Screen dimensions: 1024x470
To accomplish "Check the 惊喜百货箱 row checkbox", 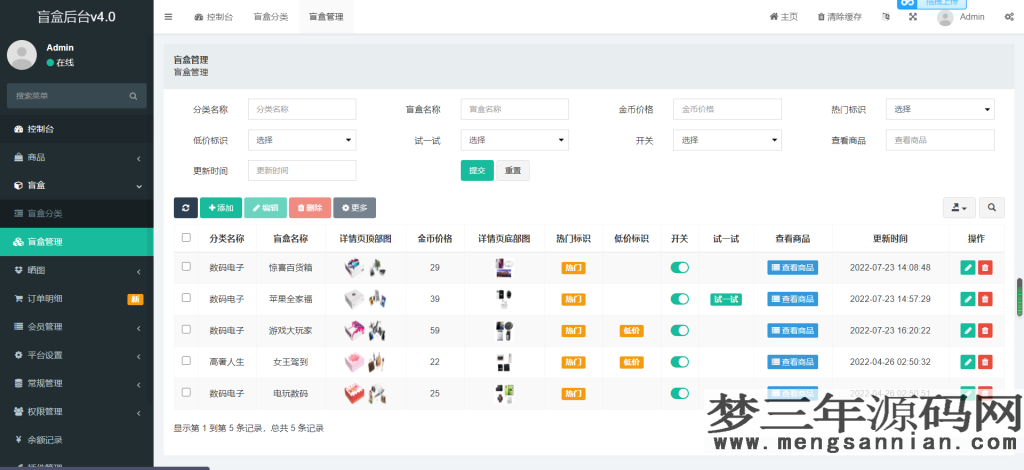I will 186,266.
